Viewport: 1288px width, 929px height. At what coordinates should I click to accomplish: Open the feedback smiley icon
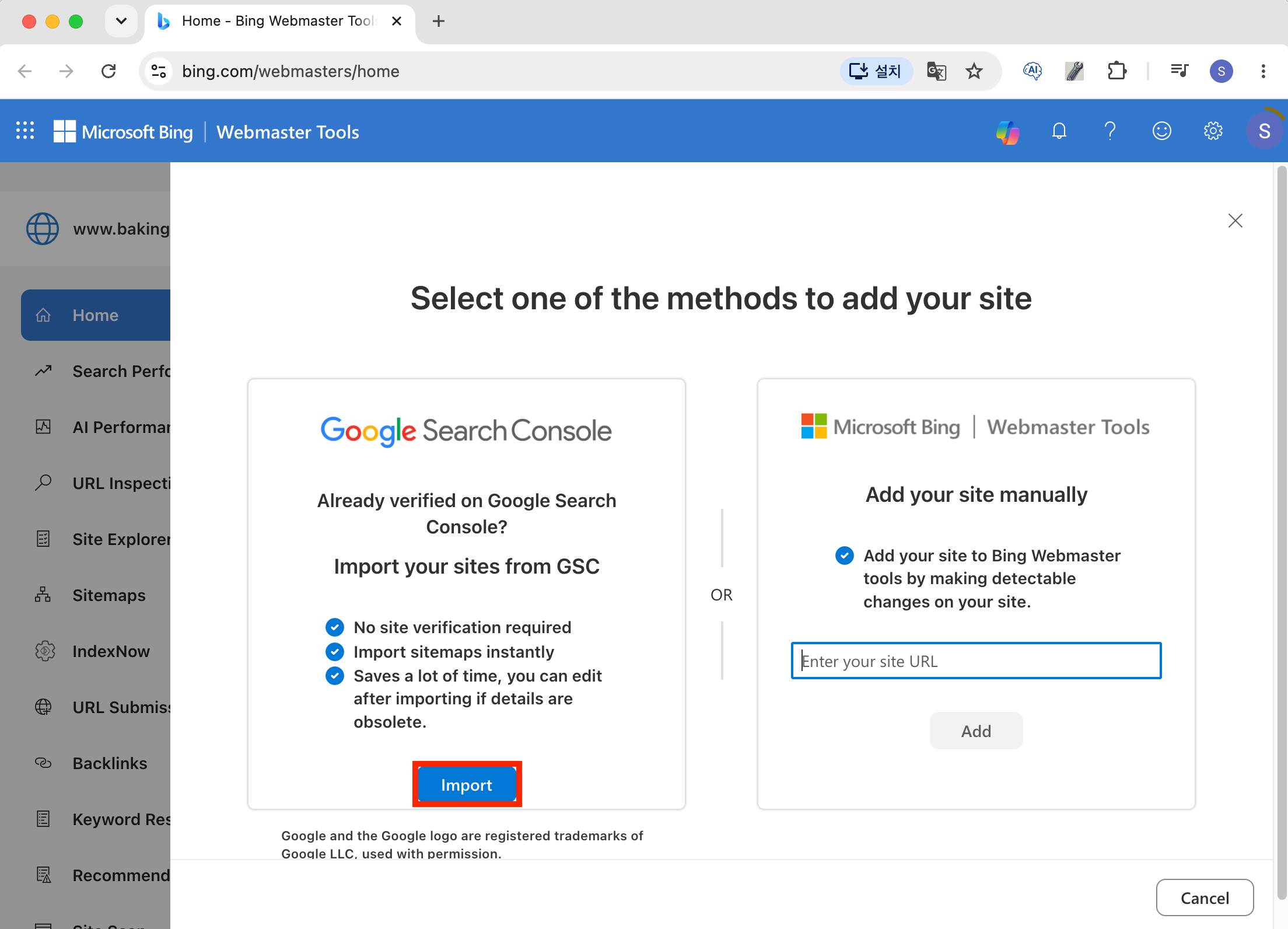click(x=1161, y=131)
